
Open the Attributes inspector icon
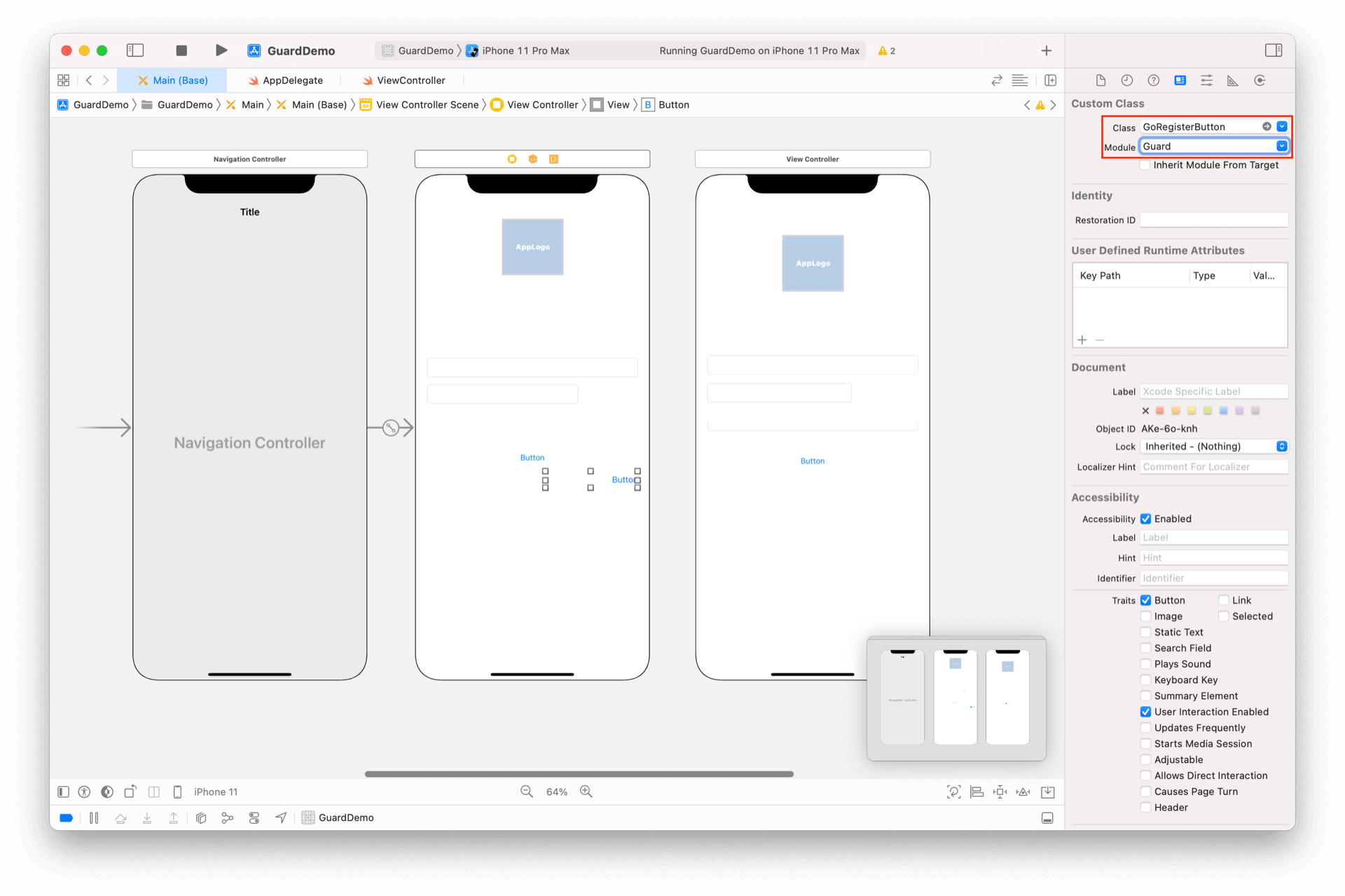point(1206,81)
